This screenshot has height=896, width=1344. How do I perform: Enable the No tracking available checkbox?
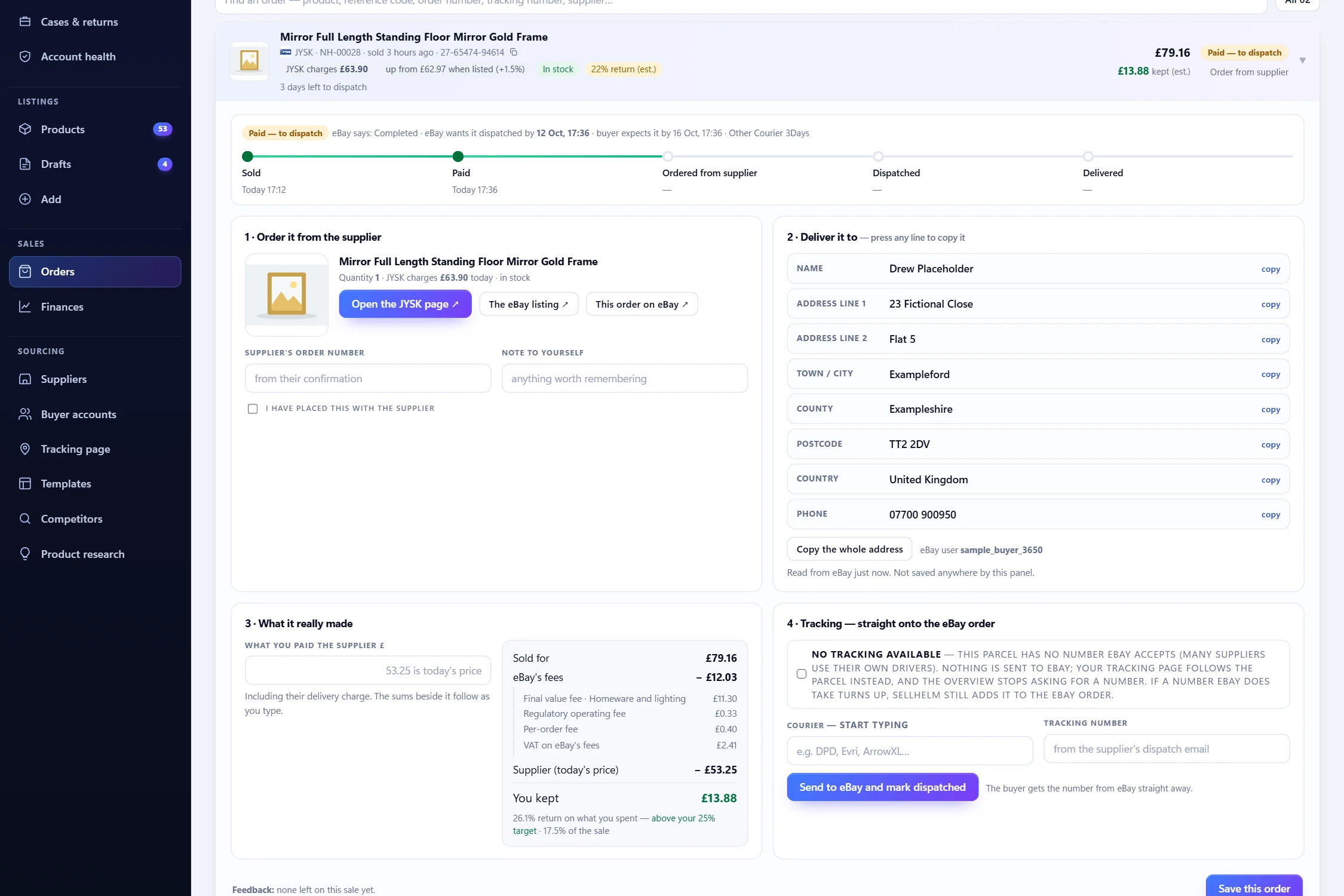pyautogui.click(x=802, y=674)
